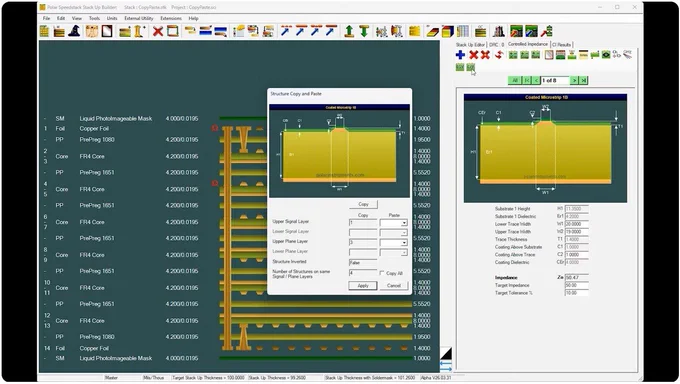Click the second red X delete-all structures icon

(x=485, y=55)
